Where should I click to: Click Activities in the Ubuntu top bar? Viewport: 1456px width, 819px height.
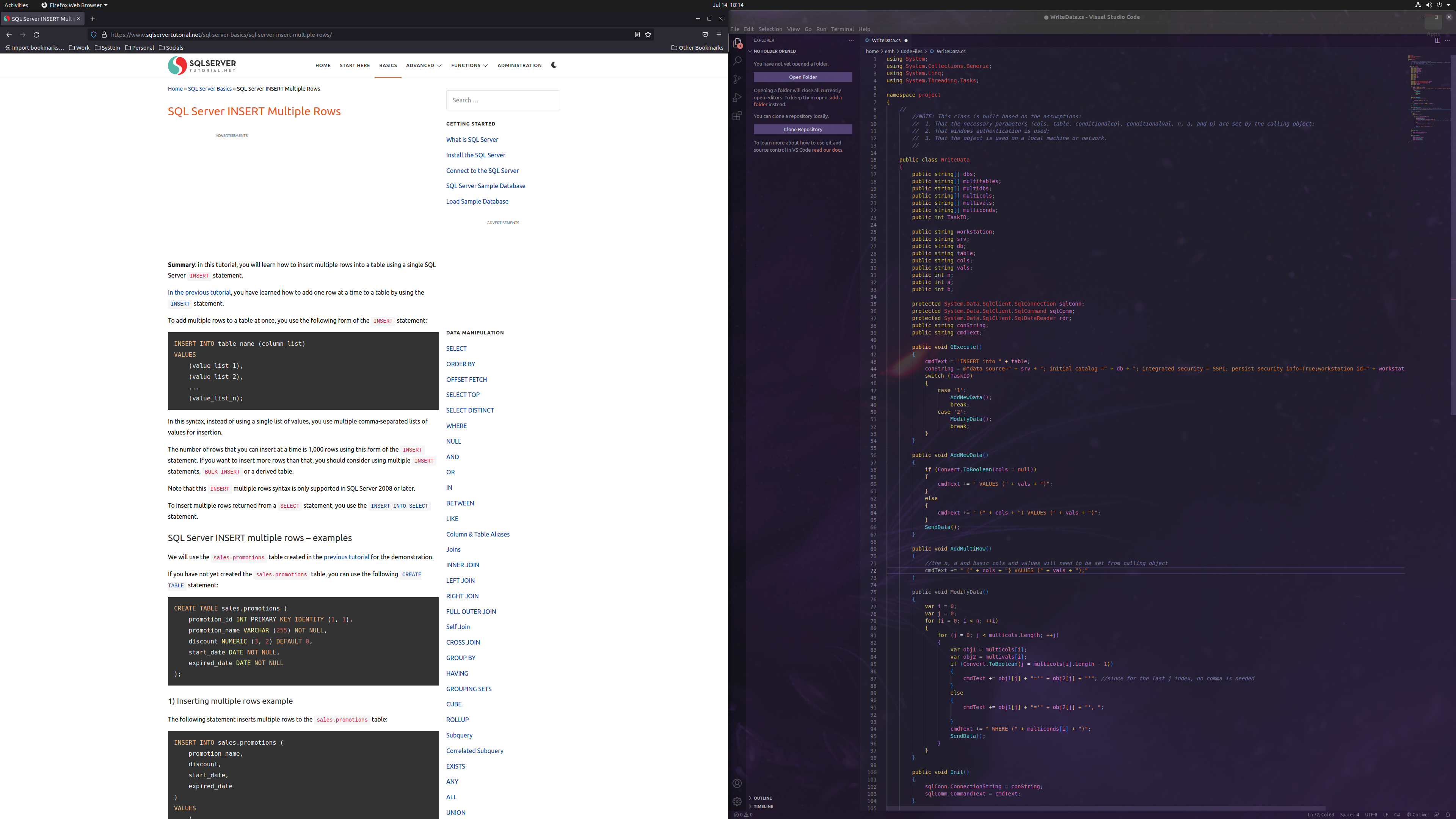point(16,5)
